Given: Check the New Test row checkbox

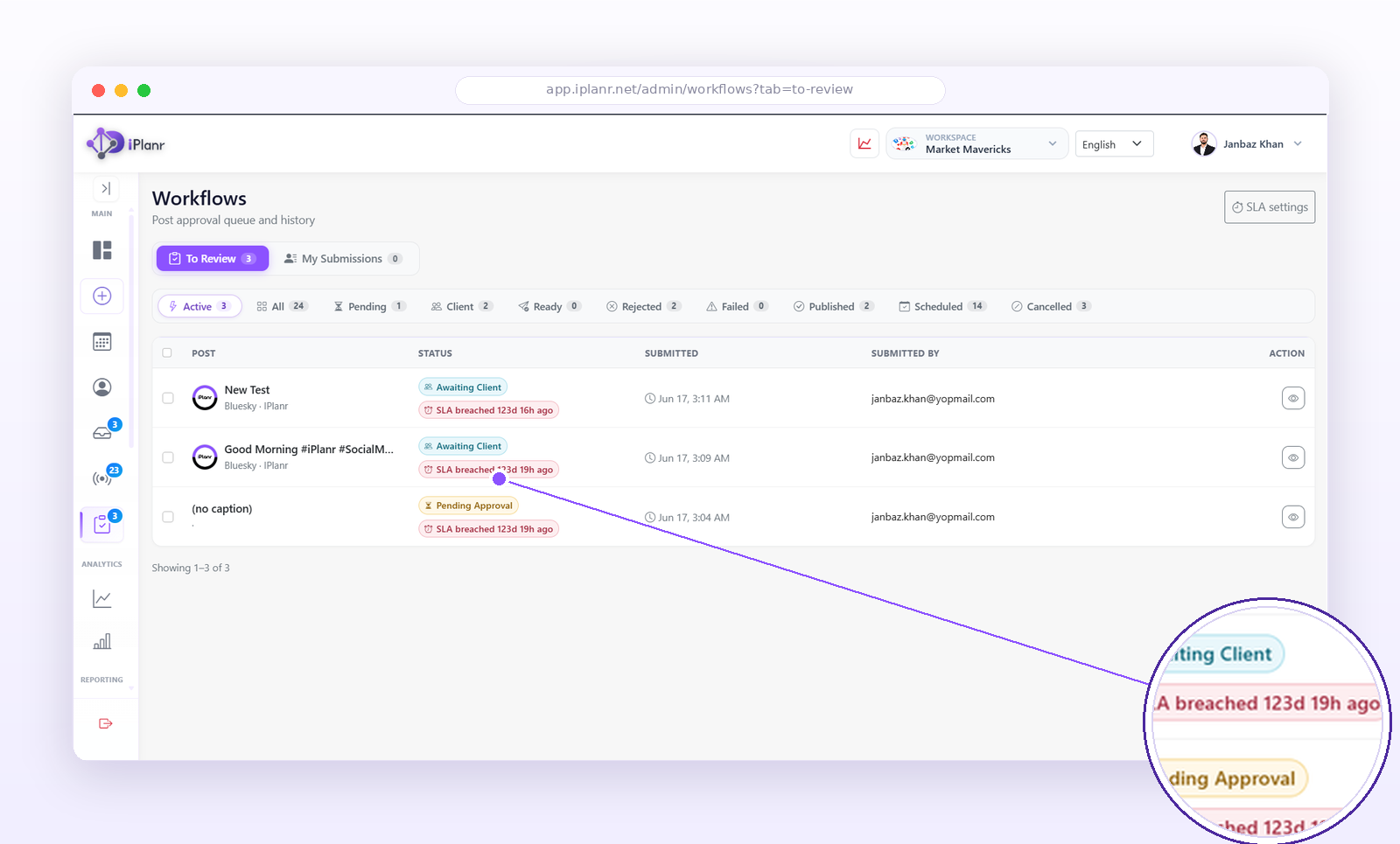Looking at the screenshot, I should pyautogui.click(x=168, y=398).
